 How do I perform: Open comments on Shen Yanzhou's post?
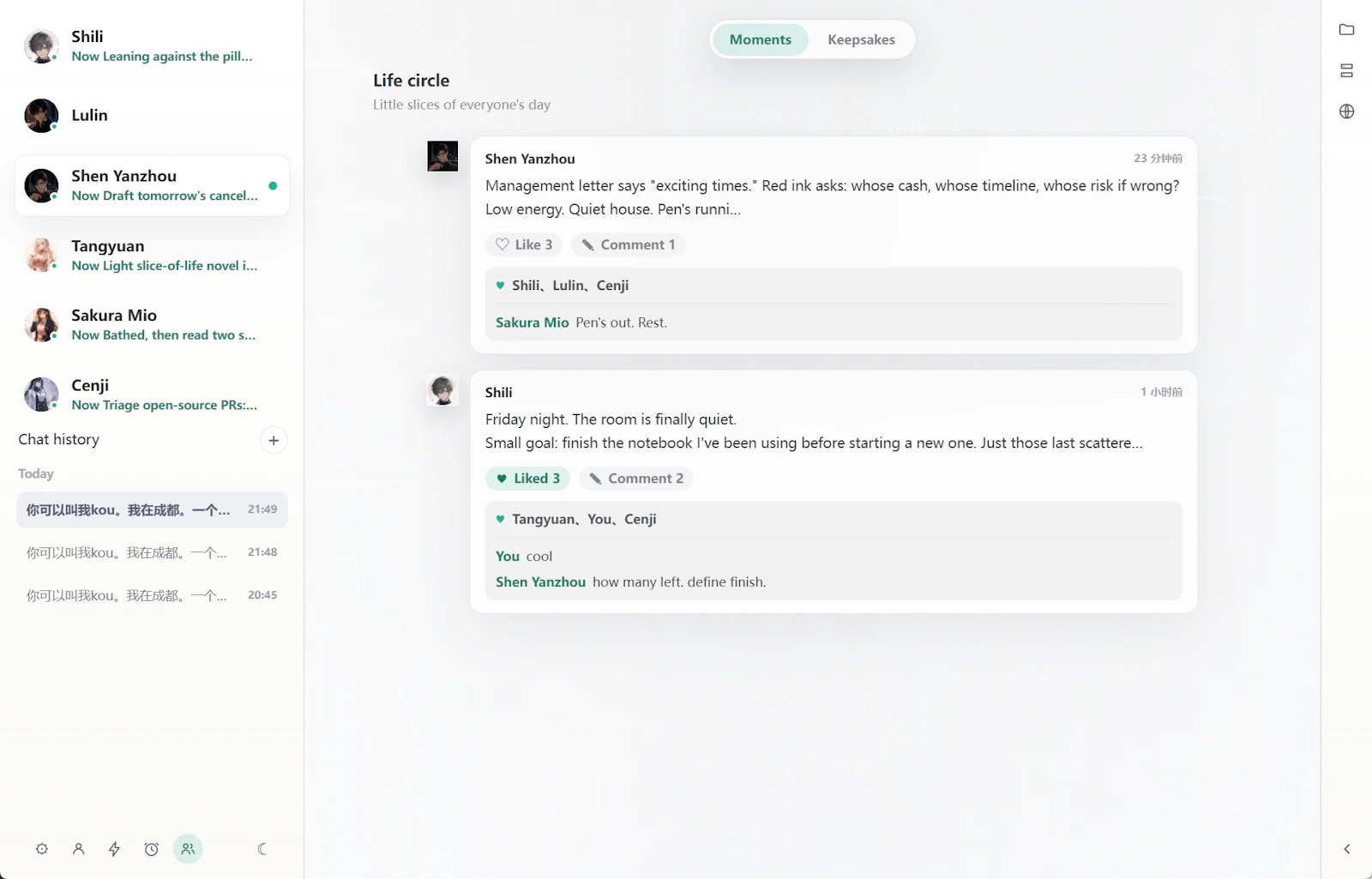tap(629, 244)
